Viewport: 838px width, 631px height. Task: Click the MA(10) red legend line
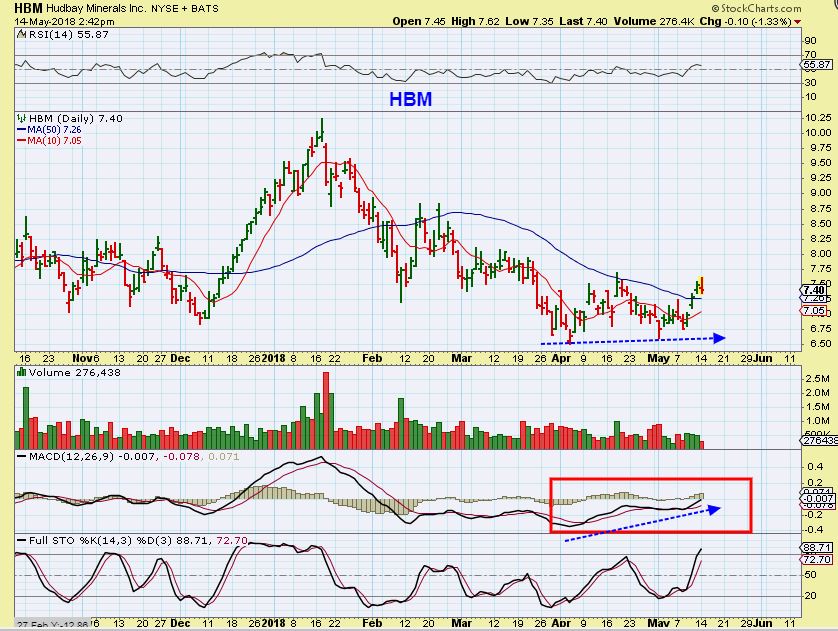[21, 141]
